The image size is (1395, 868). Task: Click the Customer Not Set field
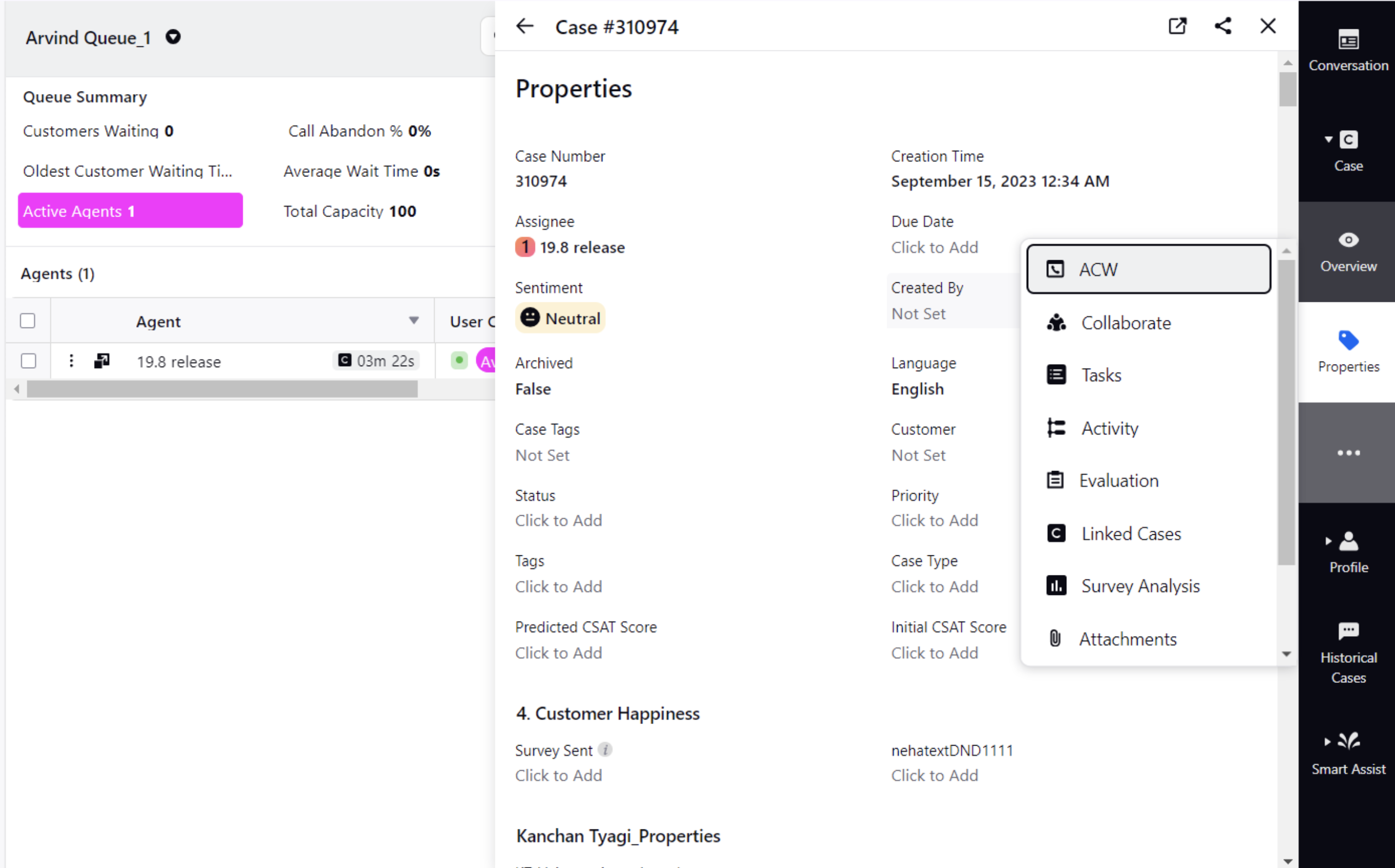click(919, 455)
